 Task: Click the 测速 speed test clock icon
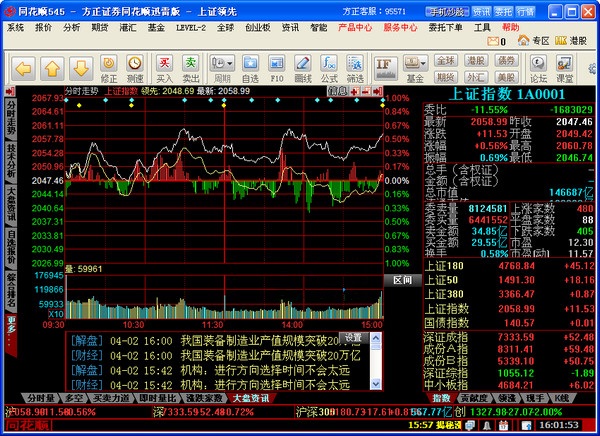(x=135, y=68)
